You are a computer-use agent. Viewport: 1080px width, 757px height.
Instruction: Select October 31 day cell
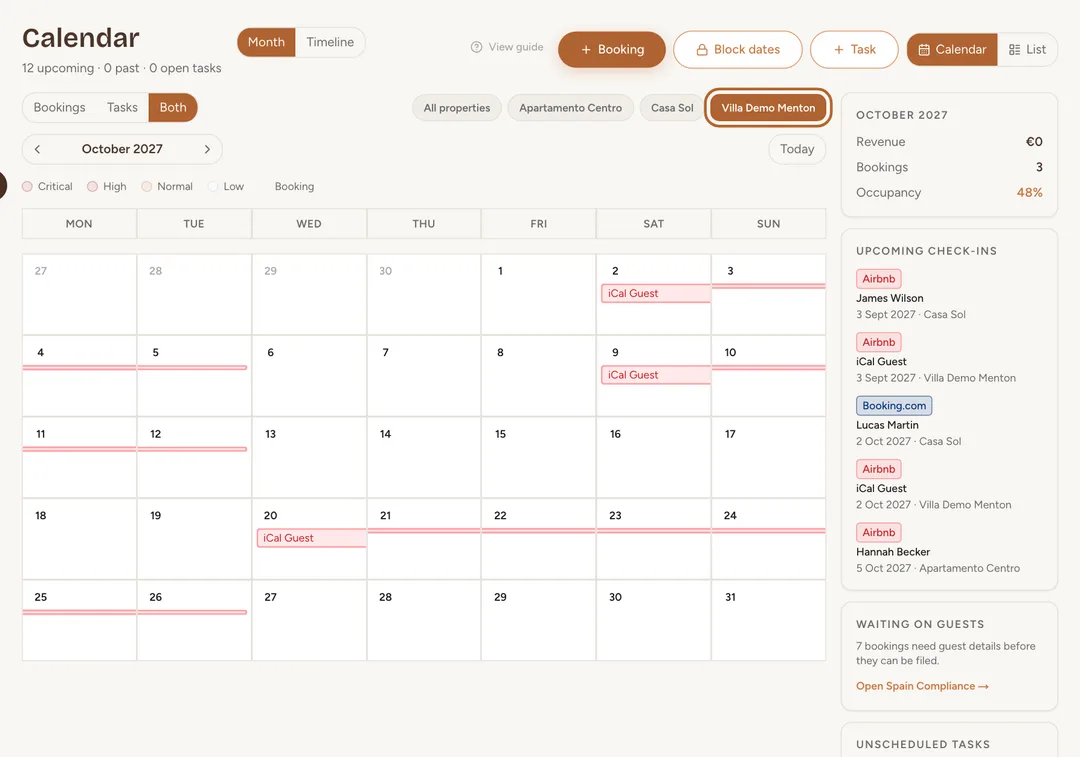[x=769, y=621]
